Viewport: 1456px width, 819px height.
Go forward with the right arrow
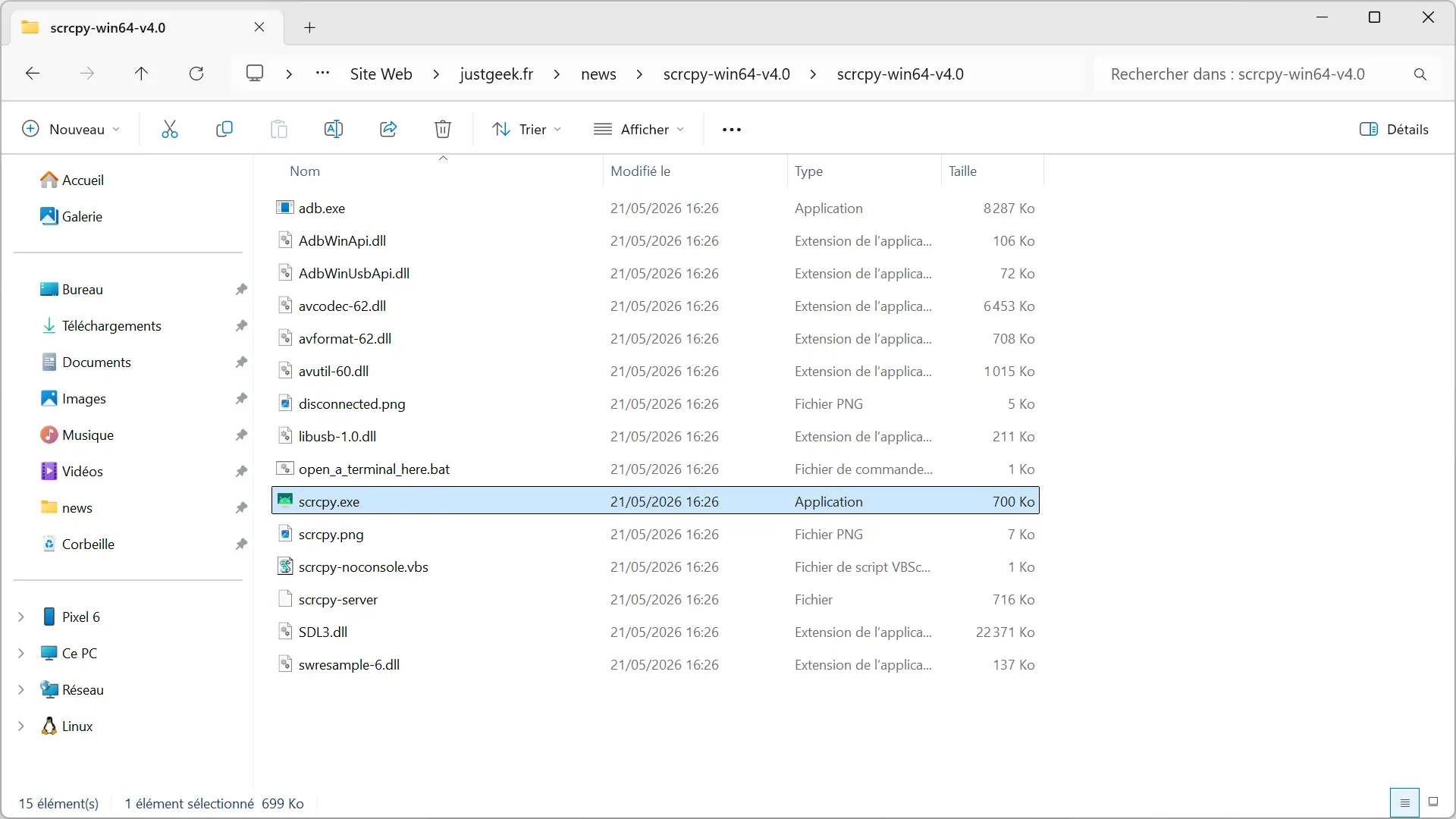point(87,74)
